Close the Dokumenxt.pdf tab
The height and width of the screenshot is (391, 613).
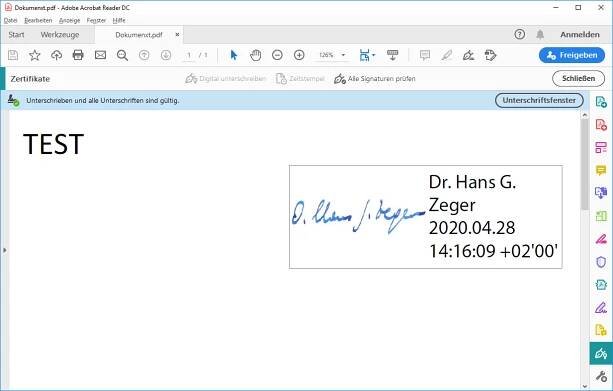click(x=177, y=34)
